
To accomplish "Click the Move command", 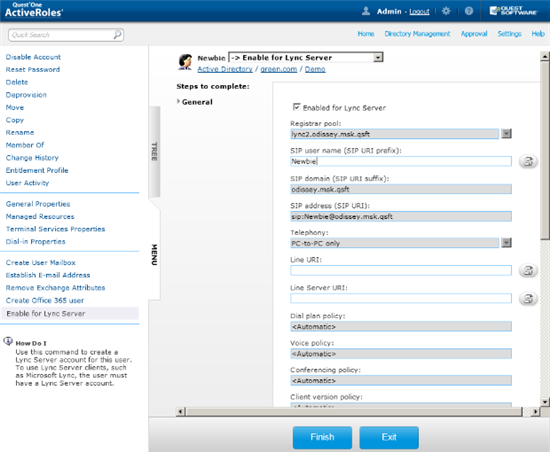I will [15, 107].
